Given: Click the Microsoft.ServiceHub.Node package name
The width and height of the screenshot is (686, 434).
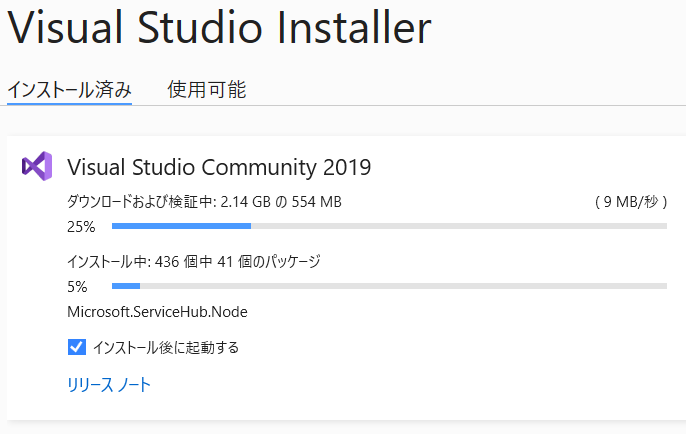Looking at the screenshot, I should coord(158,312).
